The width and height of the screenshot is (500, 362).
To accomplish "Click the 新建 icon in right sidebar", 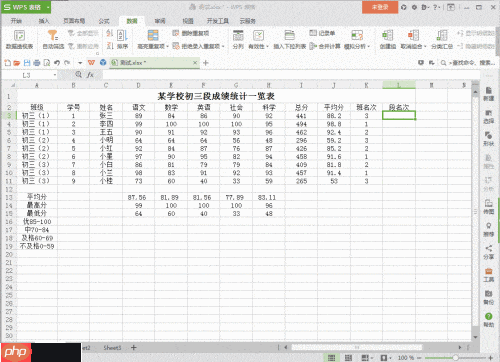I will [489, 91].
